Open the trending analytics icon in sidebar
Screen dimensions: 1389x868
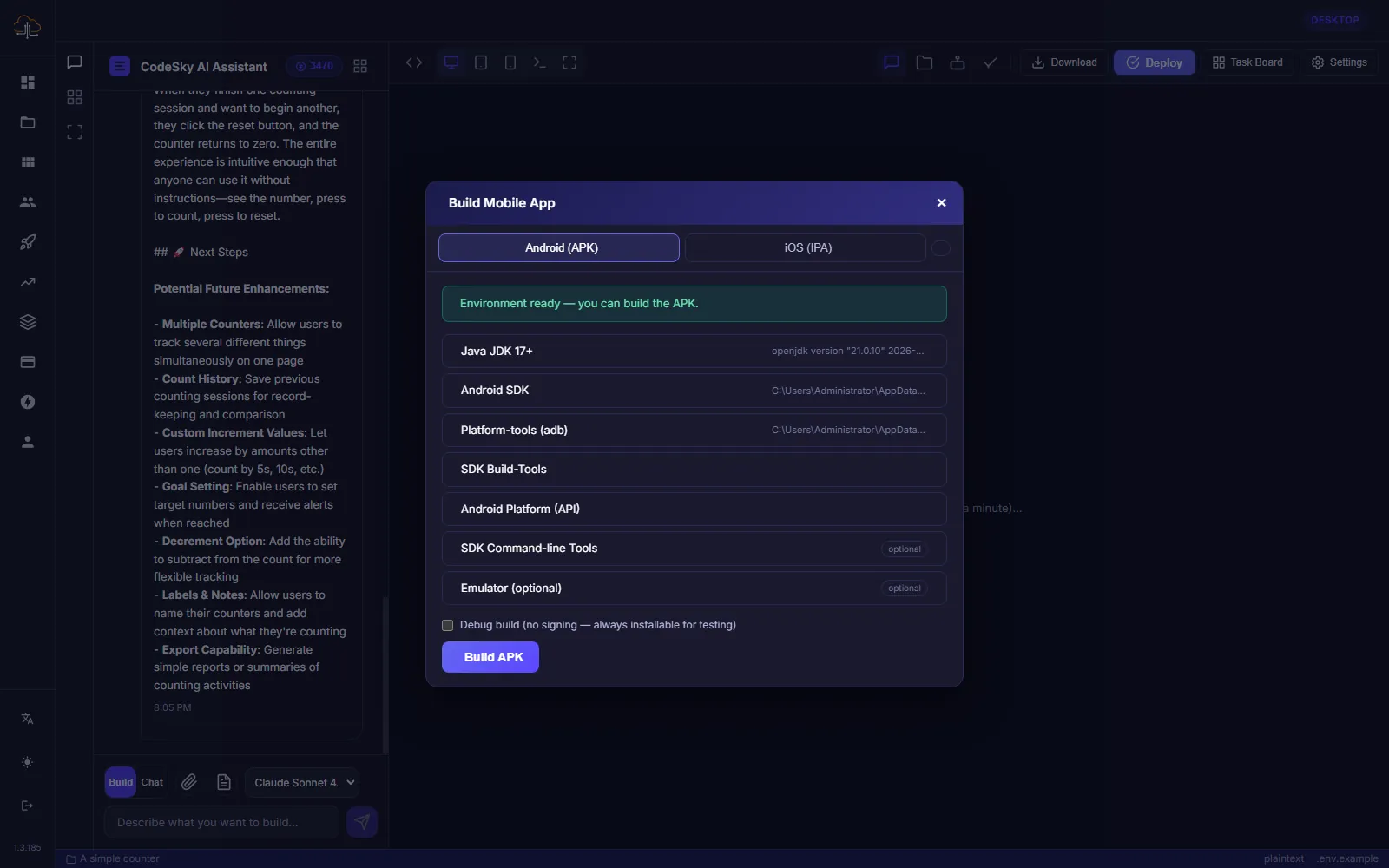(x=28, y=282)
